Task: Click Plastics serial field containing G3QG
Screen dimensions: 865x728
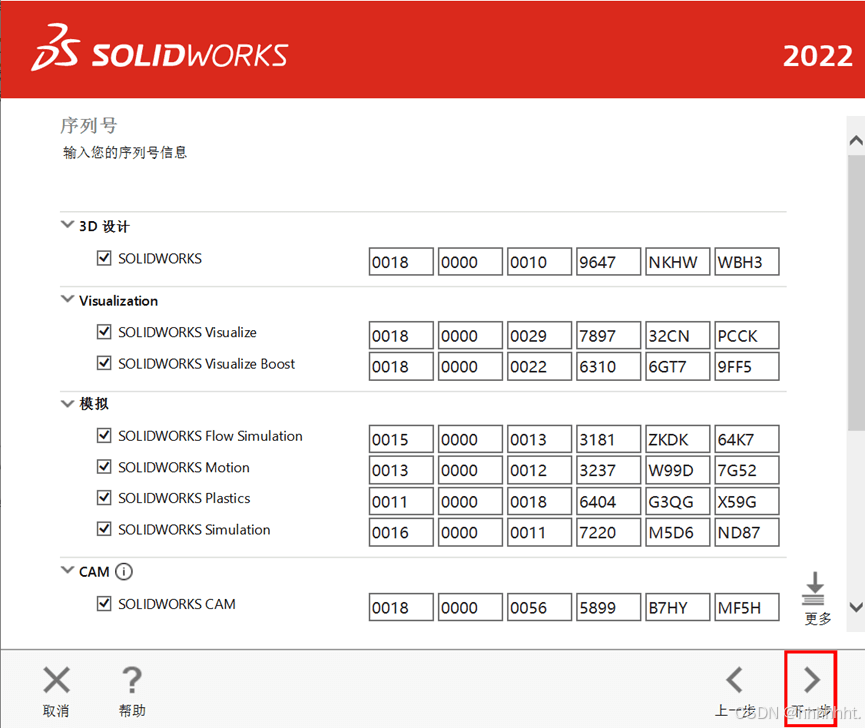Action: [x=677, y=501]
